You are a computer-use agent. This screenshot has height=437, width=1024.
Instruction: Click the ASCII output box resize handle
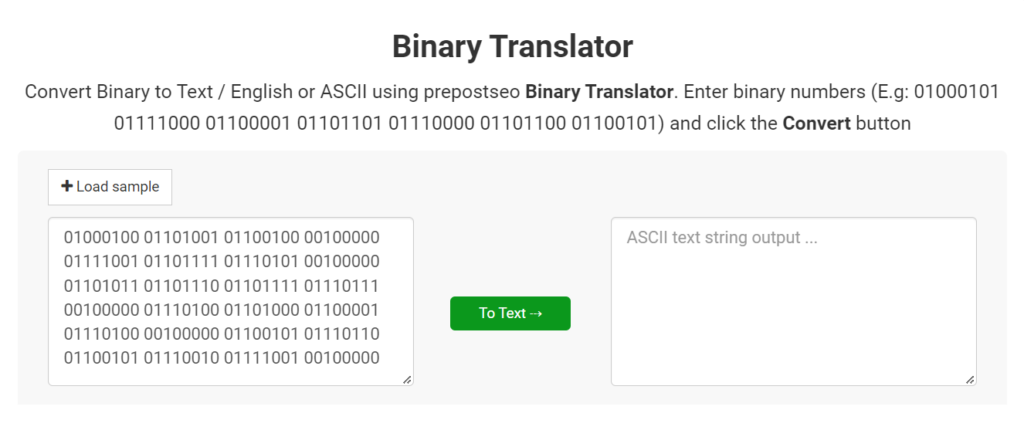(970, 379)
